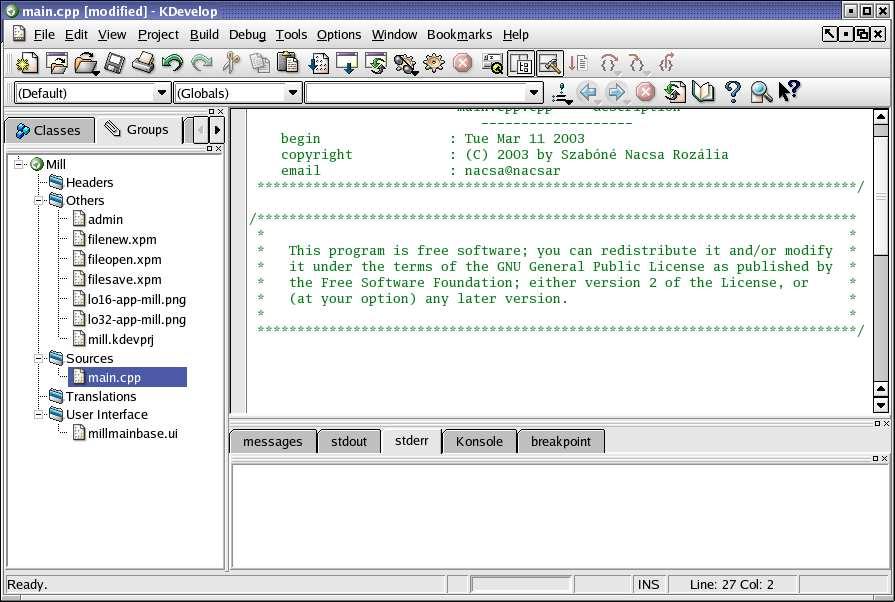Open the (Globals) combo box
Image resolution: width=895 pixels, height=602 pixels.
tap(237, 92)
